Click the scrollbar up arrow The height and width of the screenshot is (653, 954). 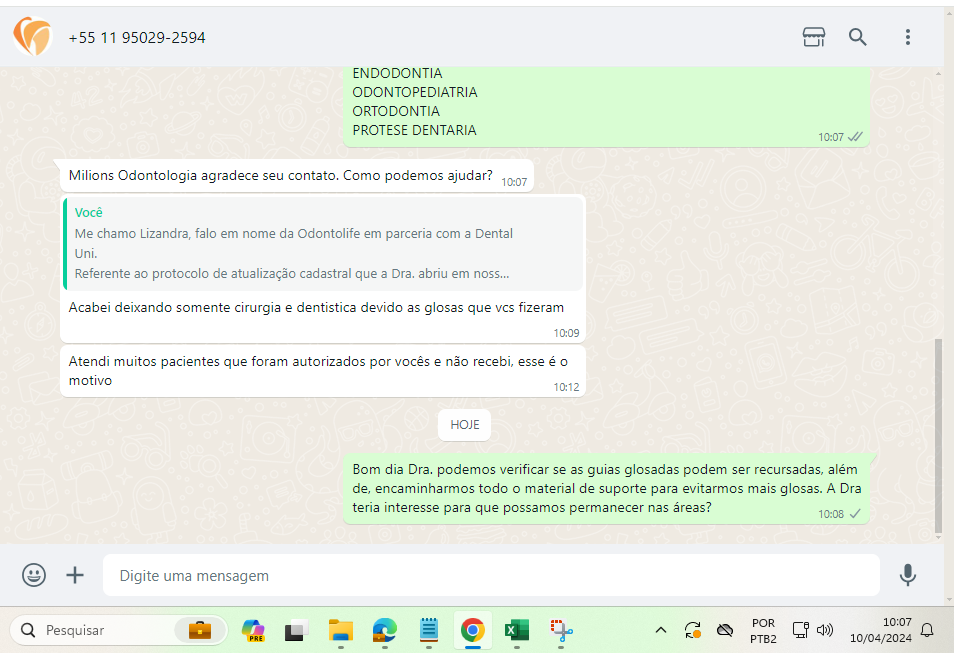tap(938, 74)
